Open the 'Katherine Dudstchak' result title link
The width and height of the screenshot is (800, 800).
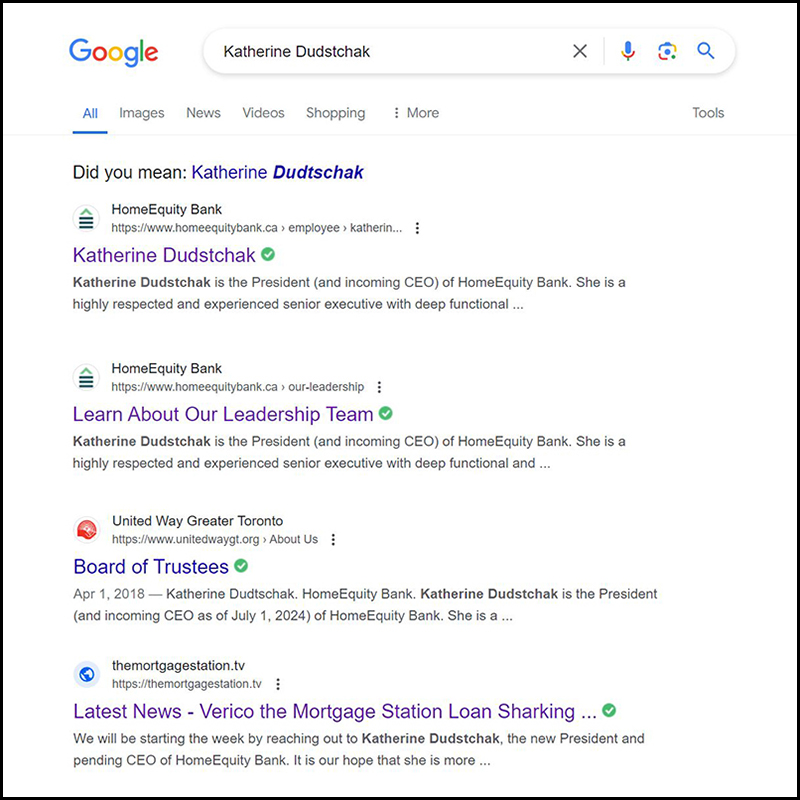pos(164,255)
